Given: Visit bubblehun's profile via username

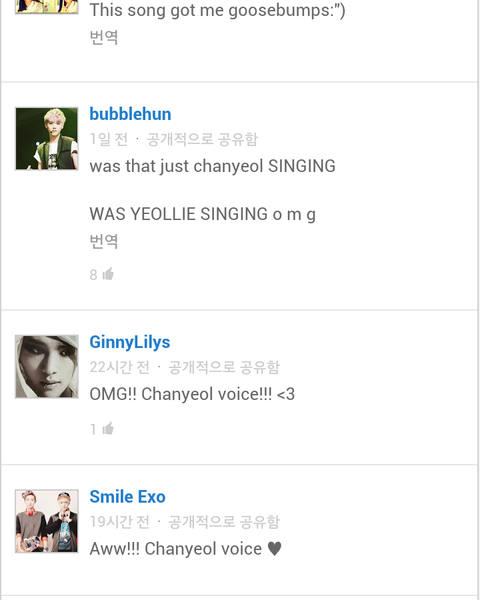Looking at the screenshot, I should point(130,114).
